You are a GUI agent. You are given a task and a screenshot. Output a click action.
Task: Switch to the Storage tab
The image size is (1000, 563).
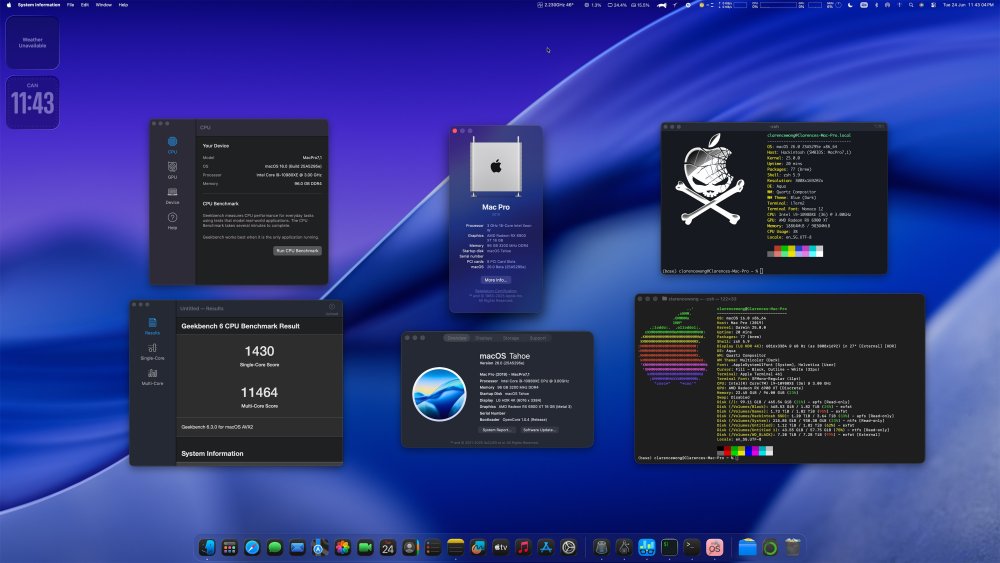point(511,338)
